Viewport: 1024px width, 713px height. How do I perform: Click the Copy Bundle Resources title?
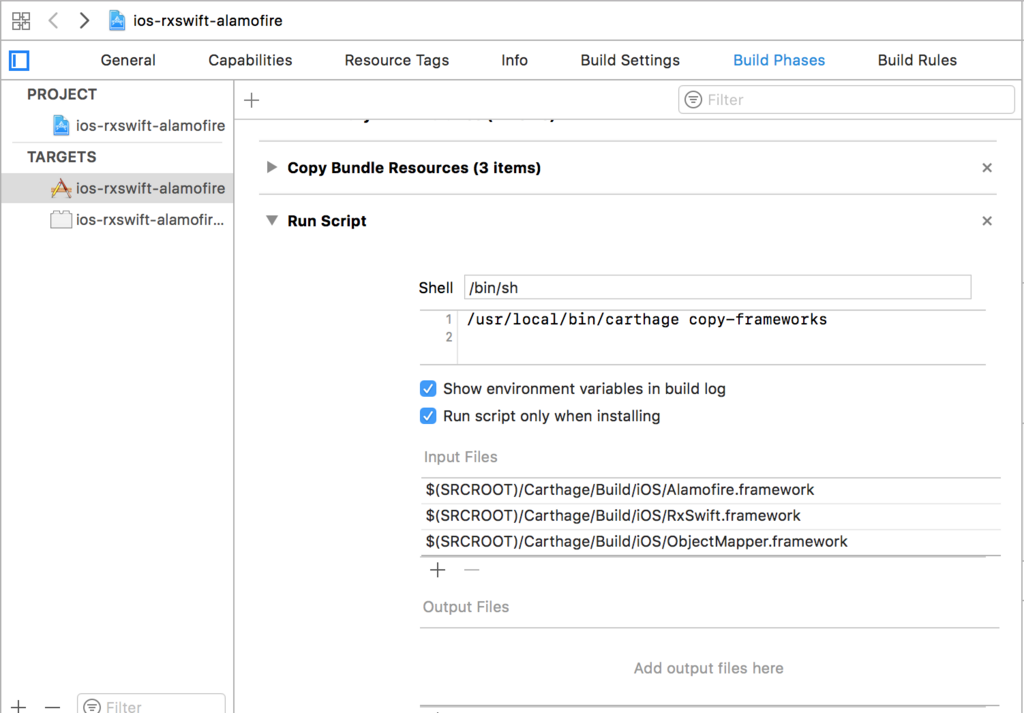click(414, 168)
